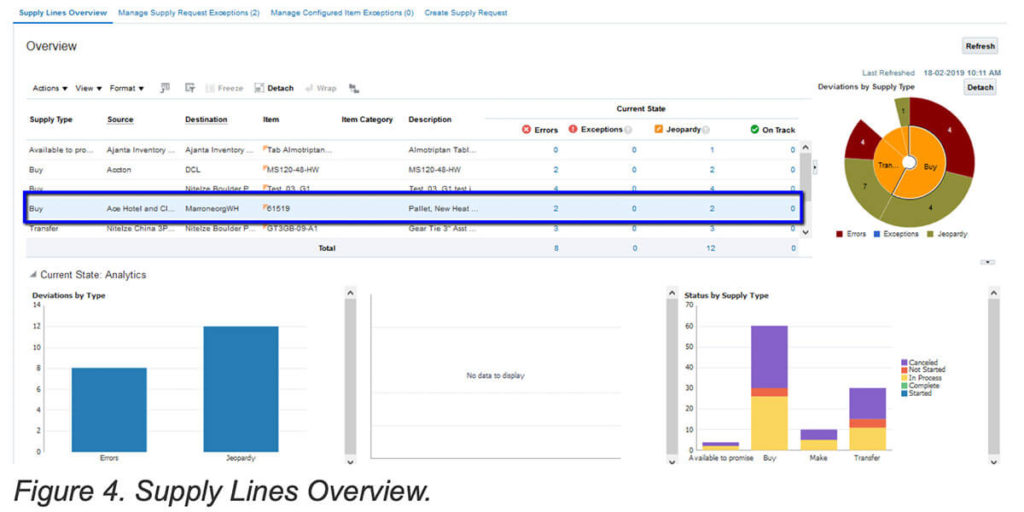Click the query-by-example filter icon
Viewport: 1024px width, 512px height.
pos(190,88)
